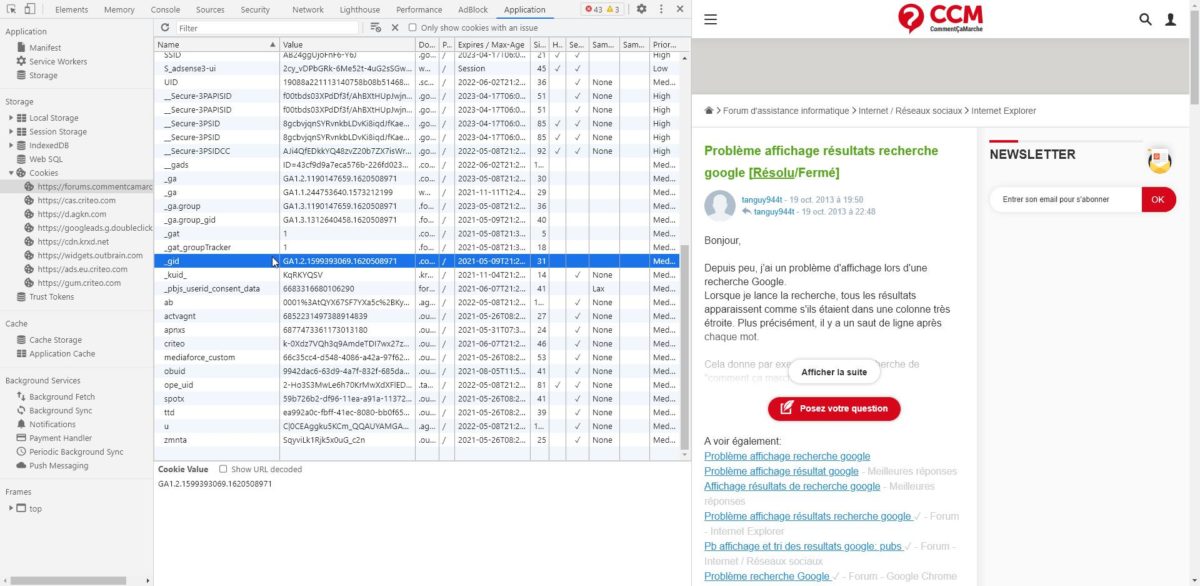Select the _pbjs_userid_consent_data cookie row
Viewport: 1200px width, 586px height.
(x=417, y=288)
